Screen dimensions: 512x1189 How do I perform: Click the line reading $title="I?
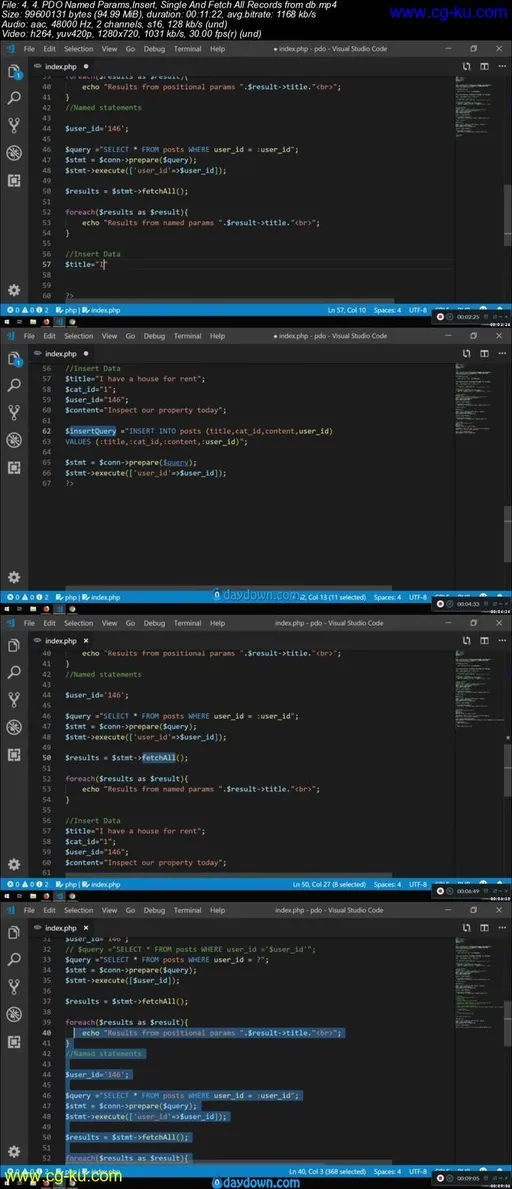(x=86, y=264)
